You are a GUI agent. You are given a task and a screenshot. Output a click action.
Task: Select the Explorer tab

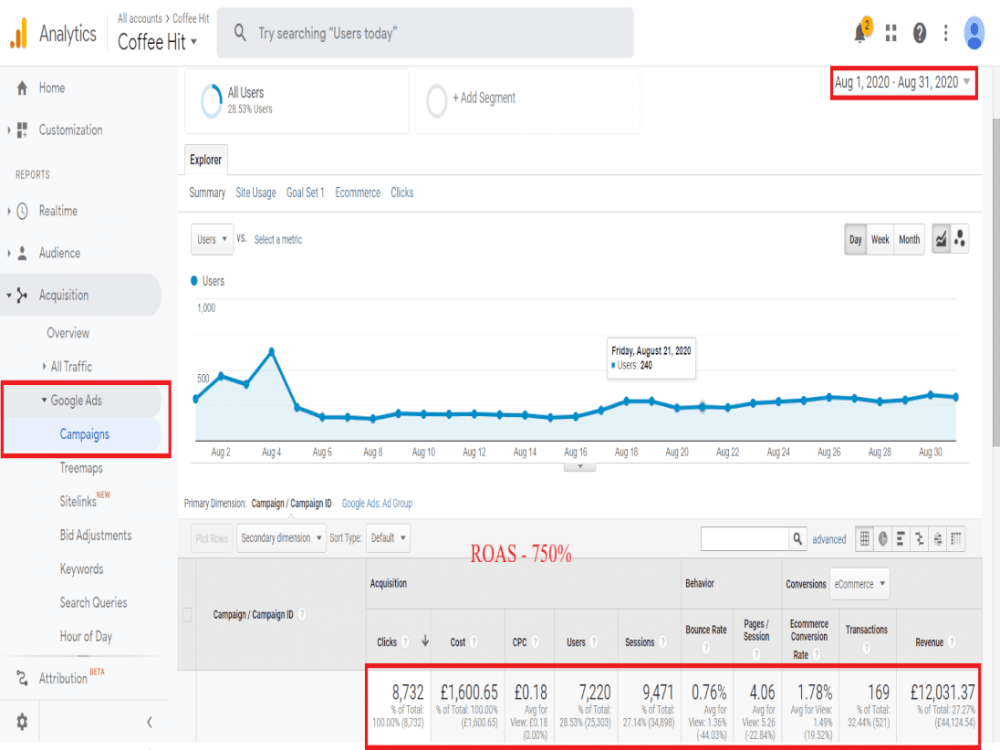point(205,160)
